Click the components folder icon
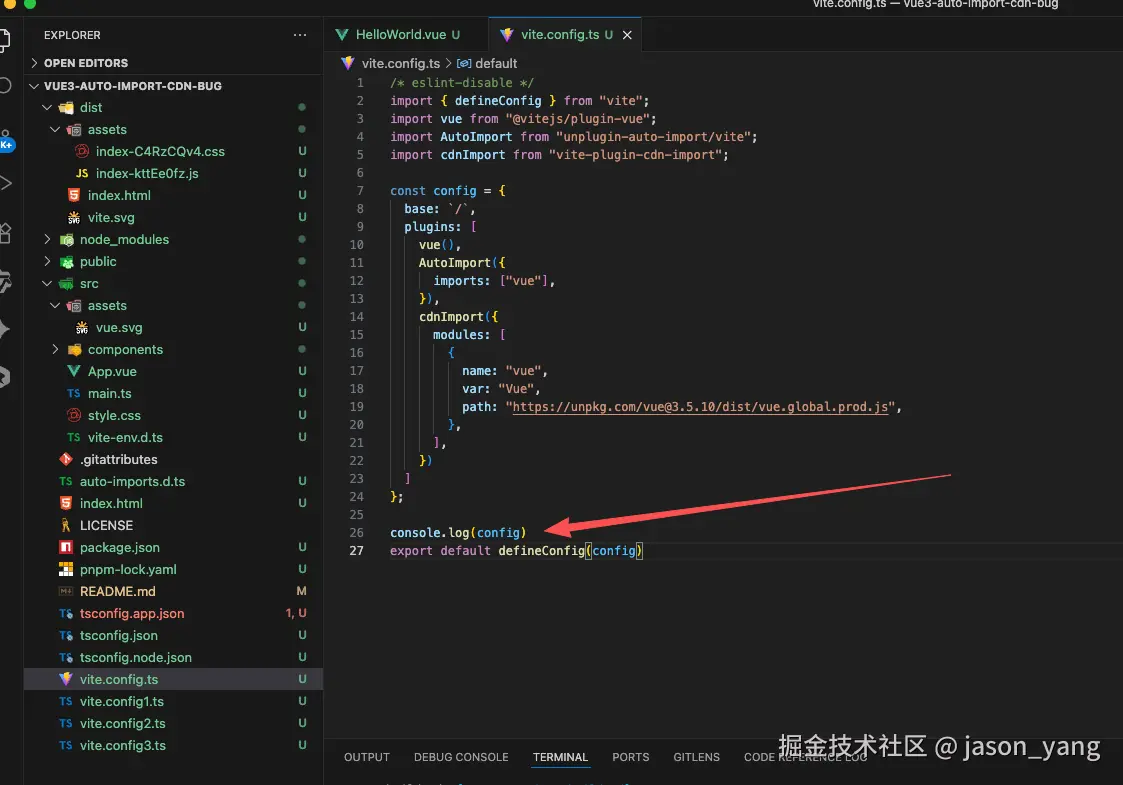Viewport: 1123px width, 785px height. pyautogui.click(x=74, y=350)
